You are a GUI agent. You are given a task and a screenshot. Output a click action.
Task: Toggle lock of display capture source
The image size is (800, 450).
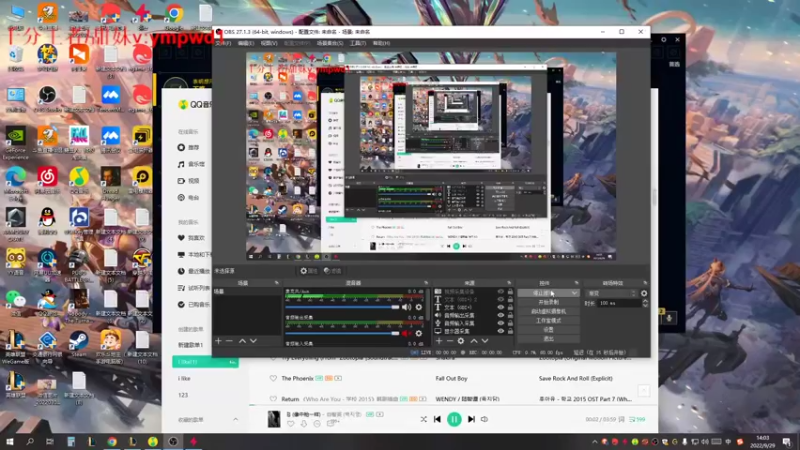coord(510,331)
